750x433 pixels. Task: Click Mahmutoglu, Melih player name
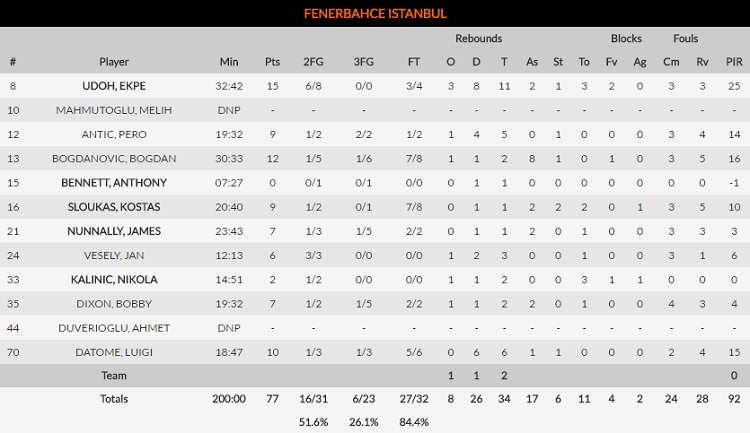coord(114,110)
